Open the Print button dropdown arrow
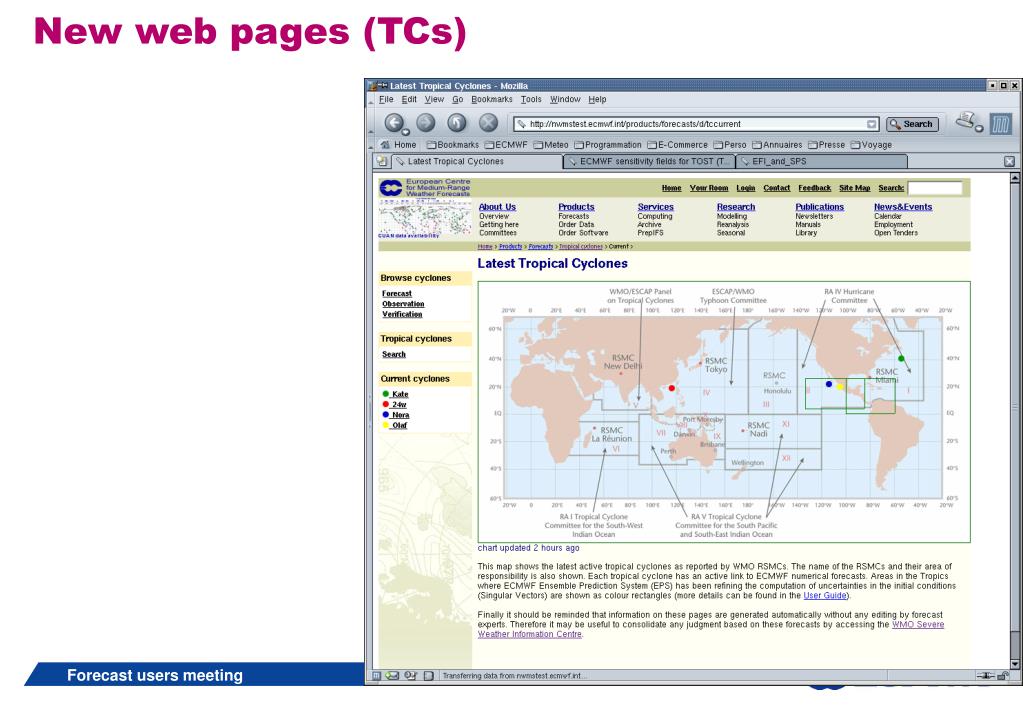Image resolution: width=1023 pixels, height=708 pixels. (979, 129)
